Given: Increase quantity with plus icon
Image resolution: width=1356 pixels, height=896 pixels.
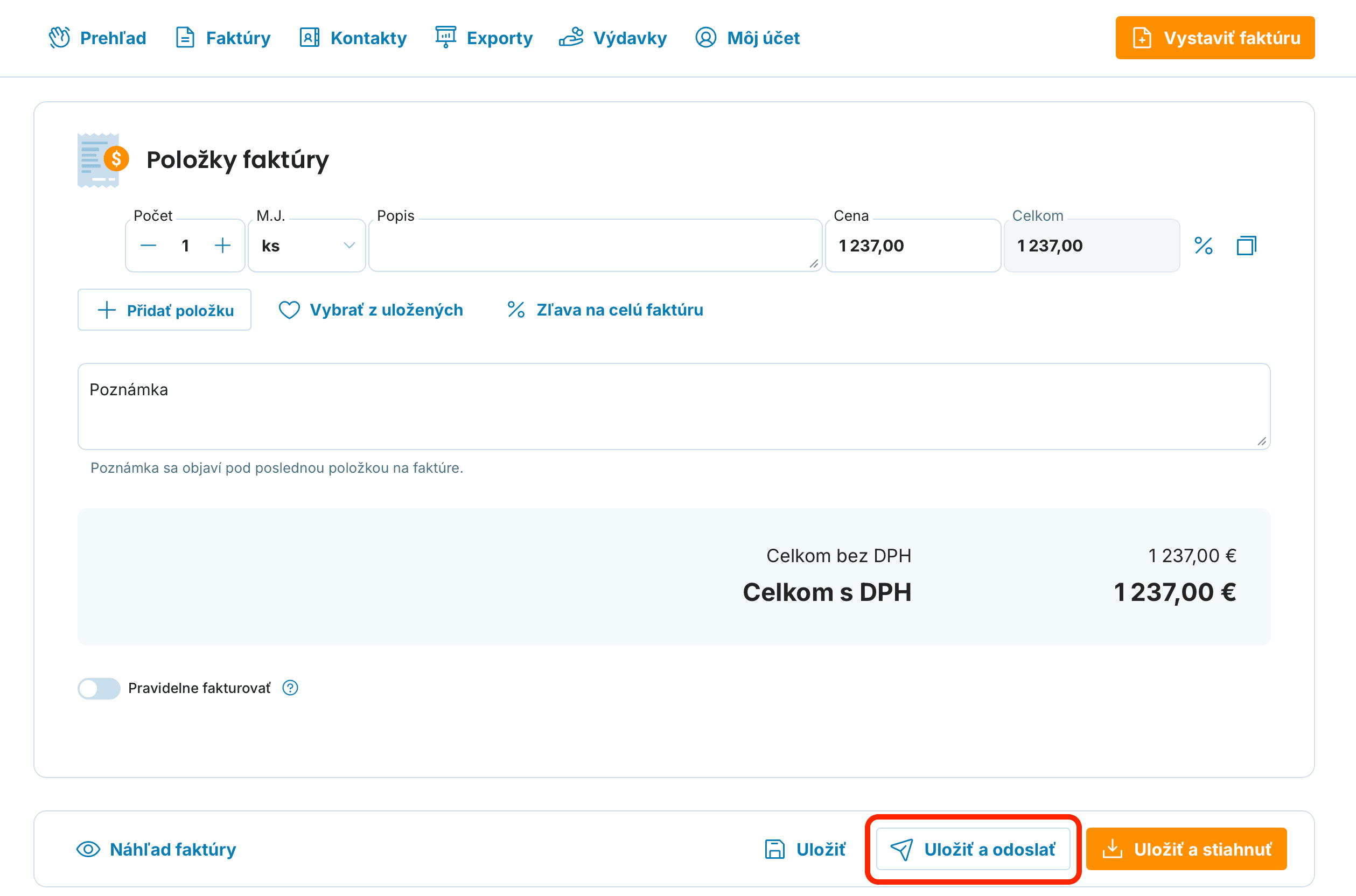Looking at the screenshot, I should (x=222, y=246).
